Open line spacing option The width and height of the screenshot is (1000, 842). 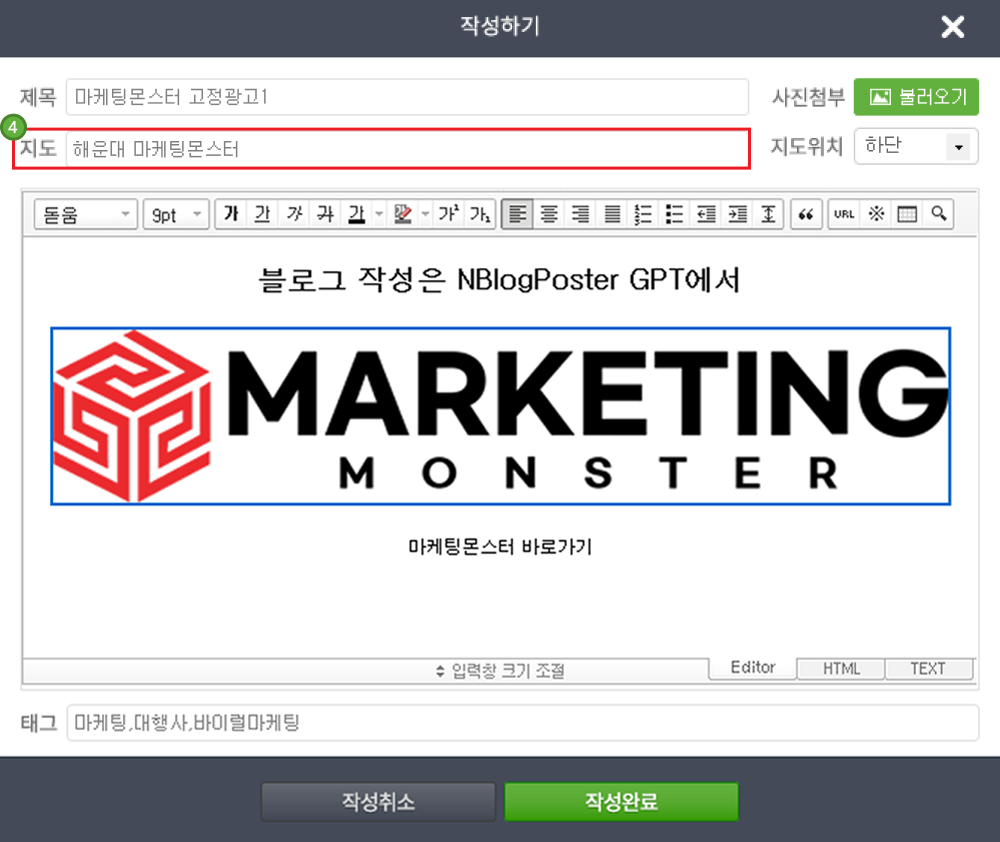pyautogui.click(x=768, y=214)
